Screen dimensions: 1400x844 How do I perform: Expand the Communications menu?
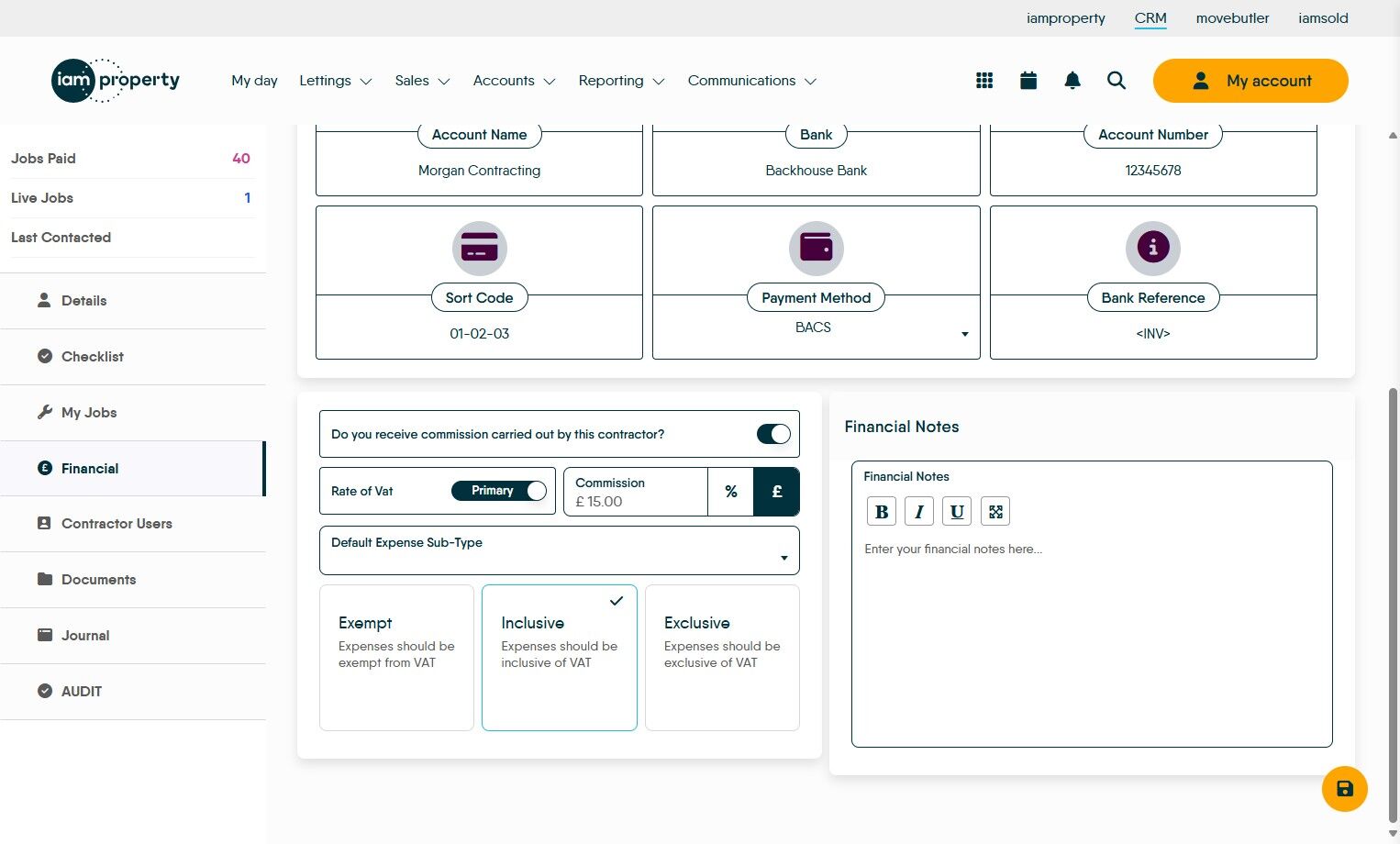click(x=752, y=81)
